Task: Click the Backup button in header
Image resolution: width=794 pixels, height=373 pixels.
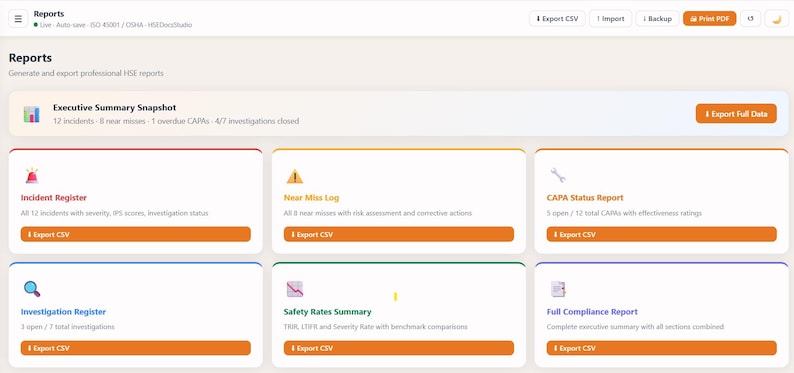Action: coord(657,19)
